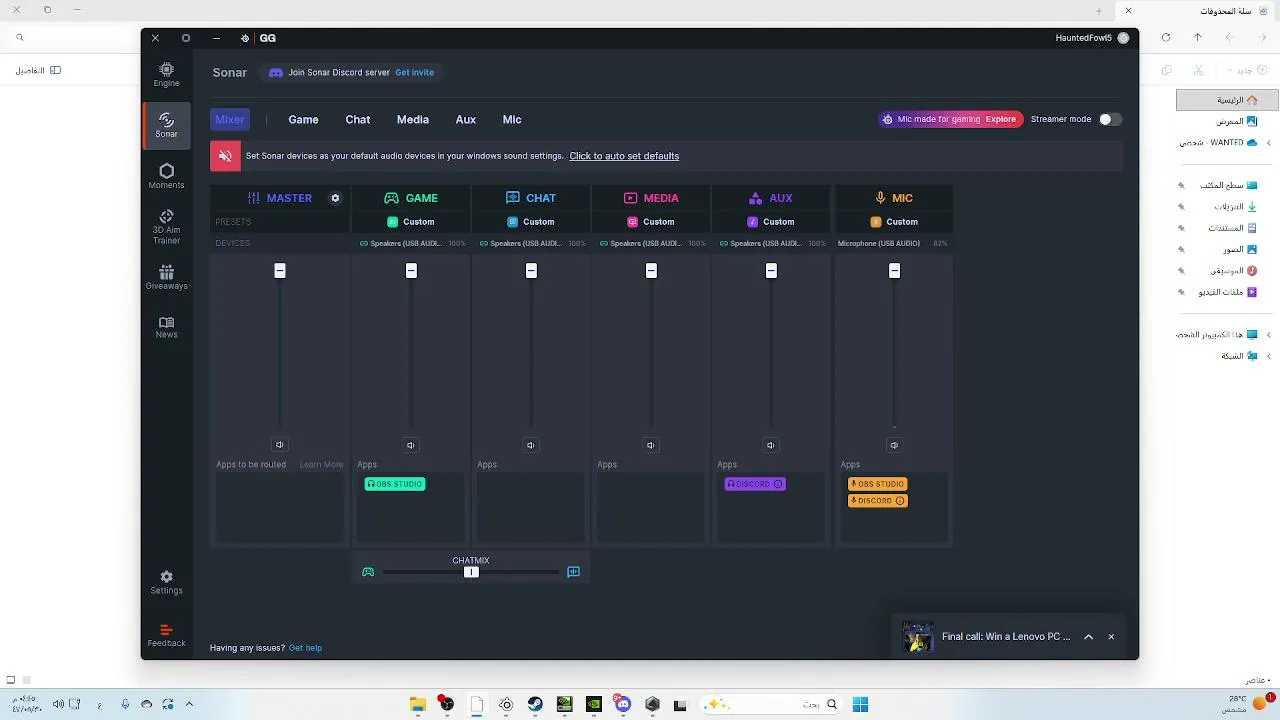Click the muted speaker warning icon
The height and width of the screenshot is (720, 1280).
click(x=225, y=156)
